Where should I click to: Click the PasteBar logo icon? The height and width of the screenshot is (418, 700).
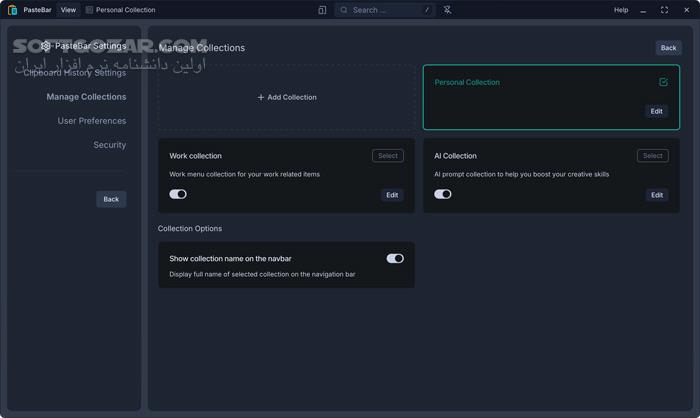11,10
